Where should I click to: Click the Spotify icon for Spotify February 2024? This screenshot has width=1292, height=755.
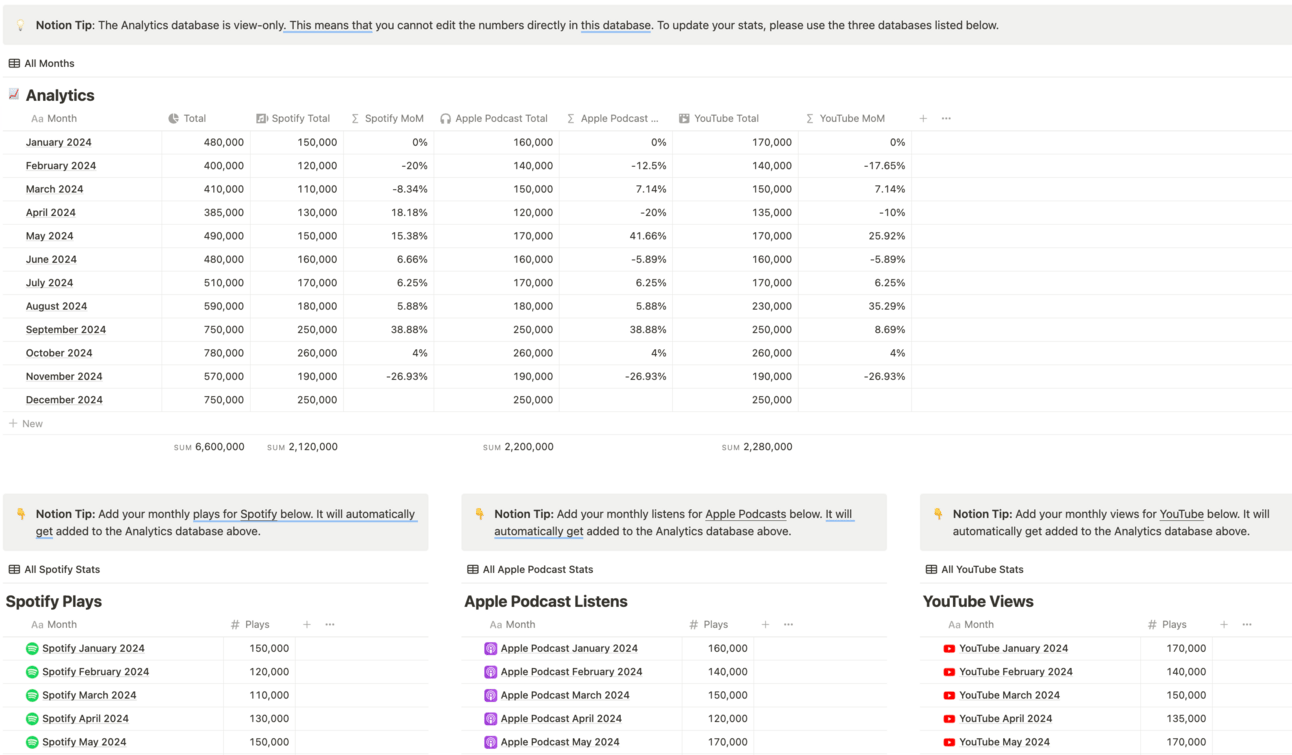point(32,672)
